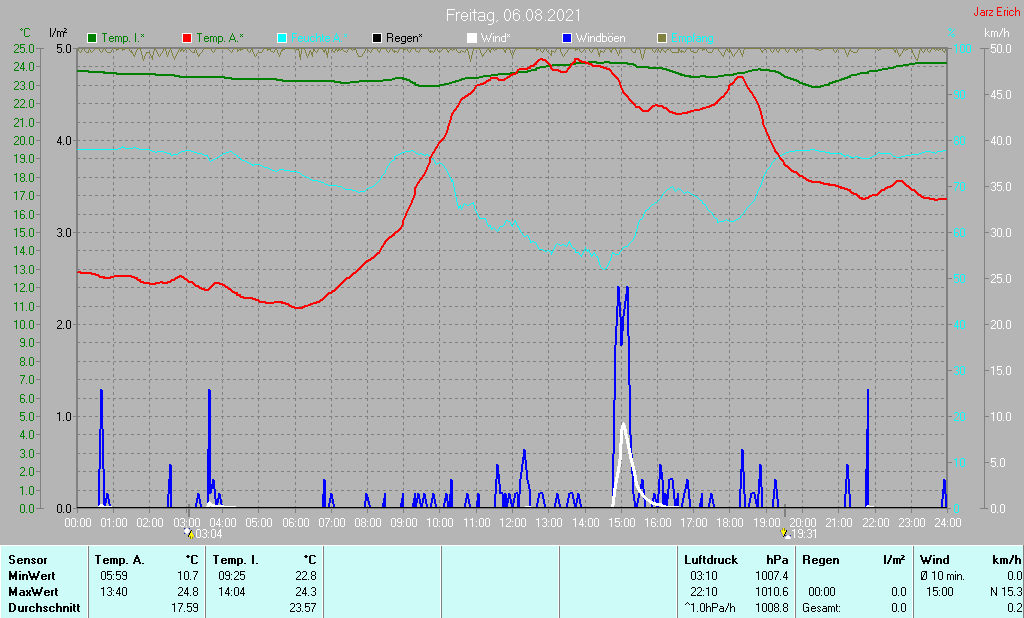Screen dimensions: 1024x618
Task: Select the 'Windböen' legend label
Action: [600, 39]
